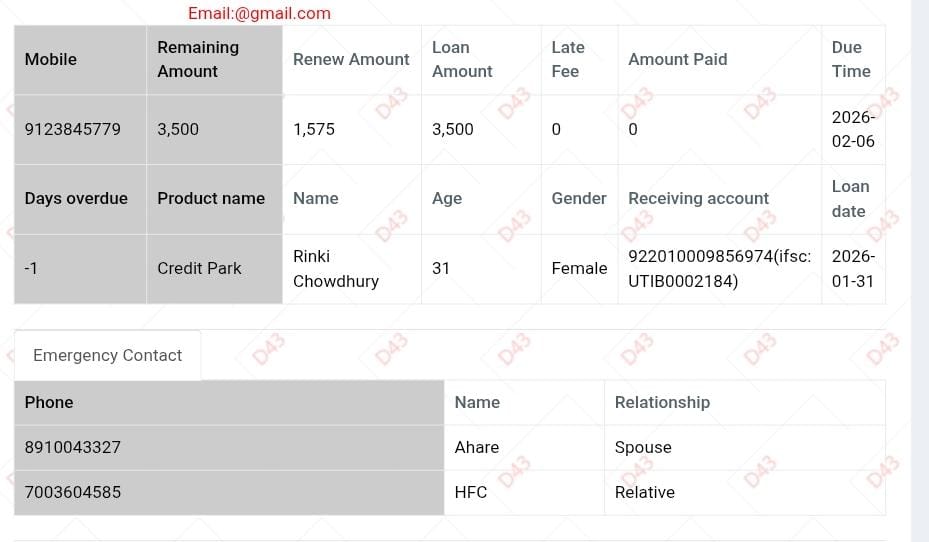Open the Emergency Contact tab
Image resolution: width=929 pixels, height=542 pixels.
(107, 355)
